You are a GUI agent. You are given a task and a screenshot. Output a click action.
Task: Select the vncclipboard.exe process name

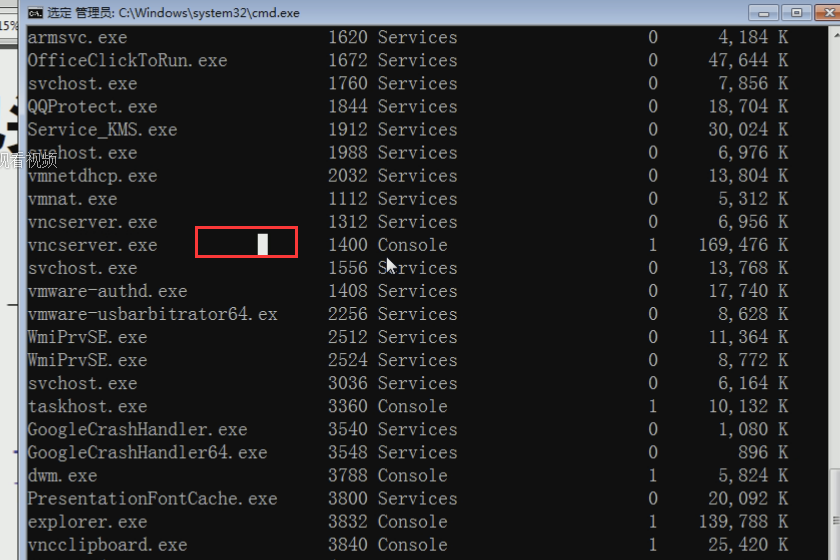point(108,544)
